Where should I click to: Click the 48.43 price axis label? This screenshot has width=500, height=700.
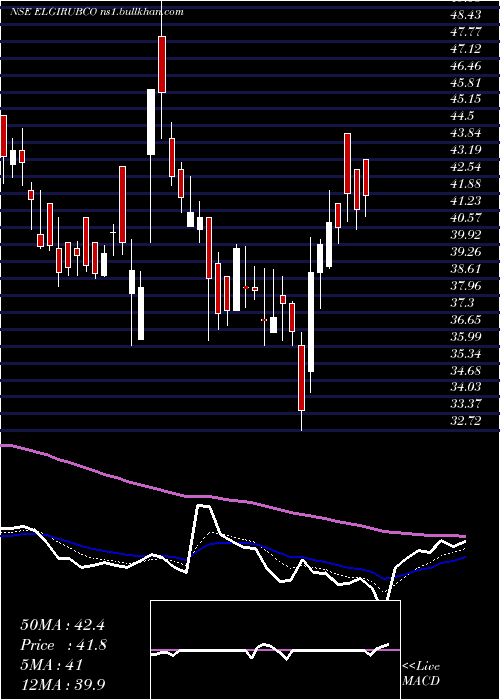click(x=467, y=15)
